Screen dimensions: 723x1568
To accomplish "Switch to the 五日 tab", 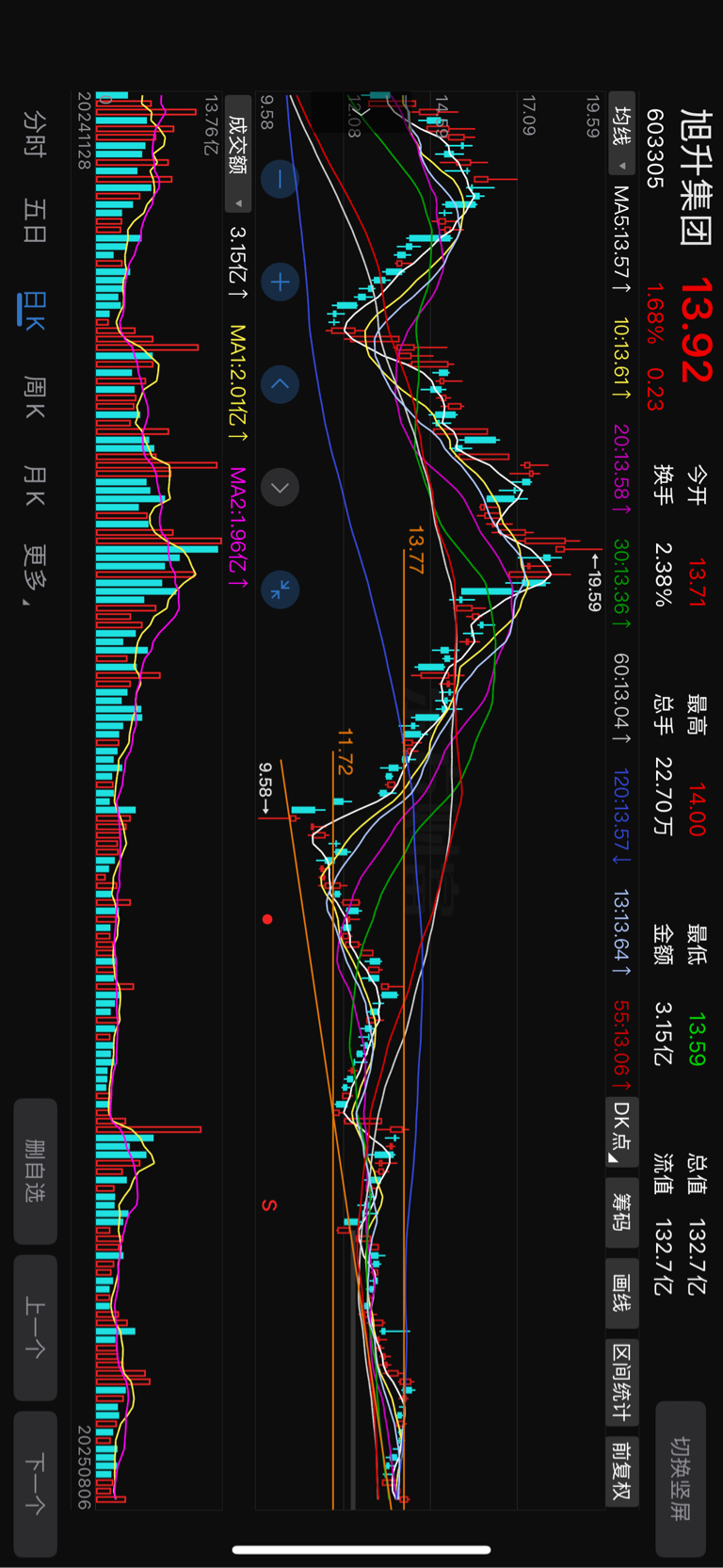I will tap(35, 221).
